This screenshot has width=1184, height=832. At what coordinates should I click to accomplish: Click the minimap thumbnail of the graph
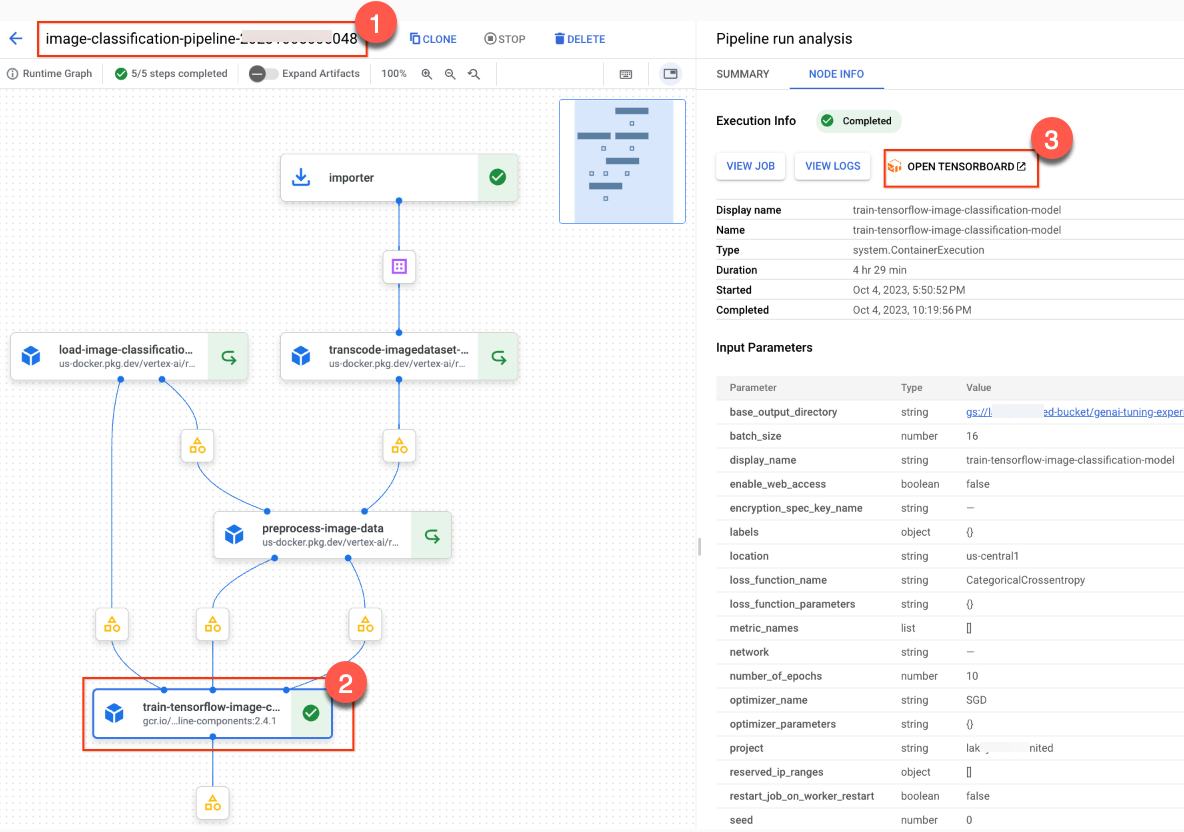coord(622,160)
